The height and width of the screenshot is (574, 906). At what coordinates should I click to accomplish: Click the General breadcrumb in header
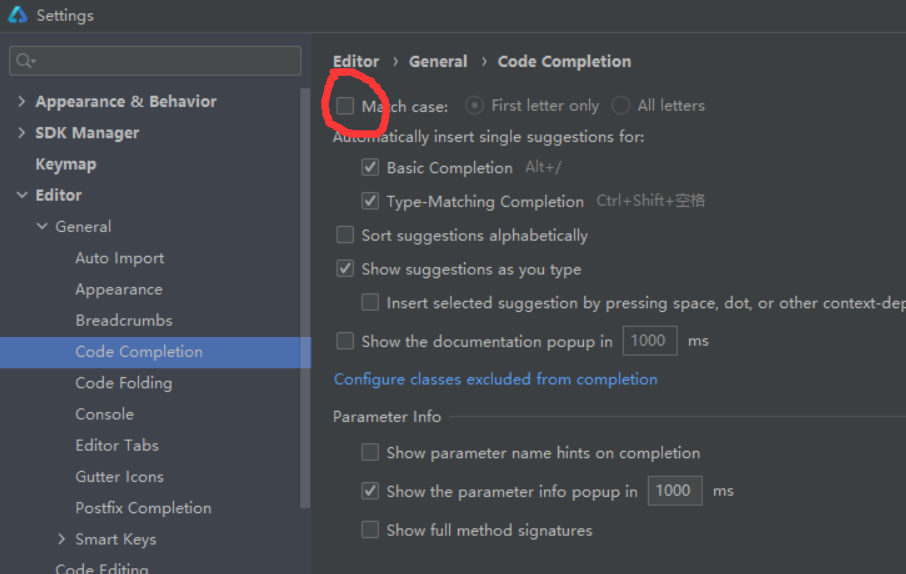[x=438, y=61]
